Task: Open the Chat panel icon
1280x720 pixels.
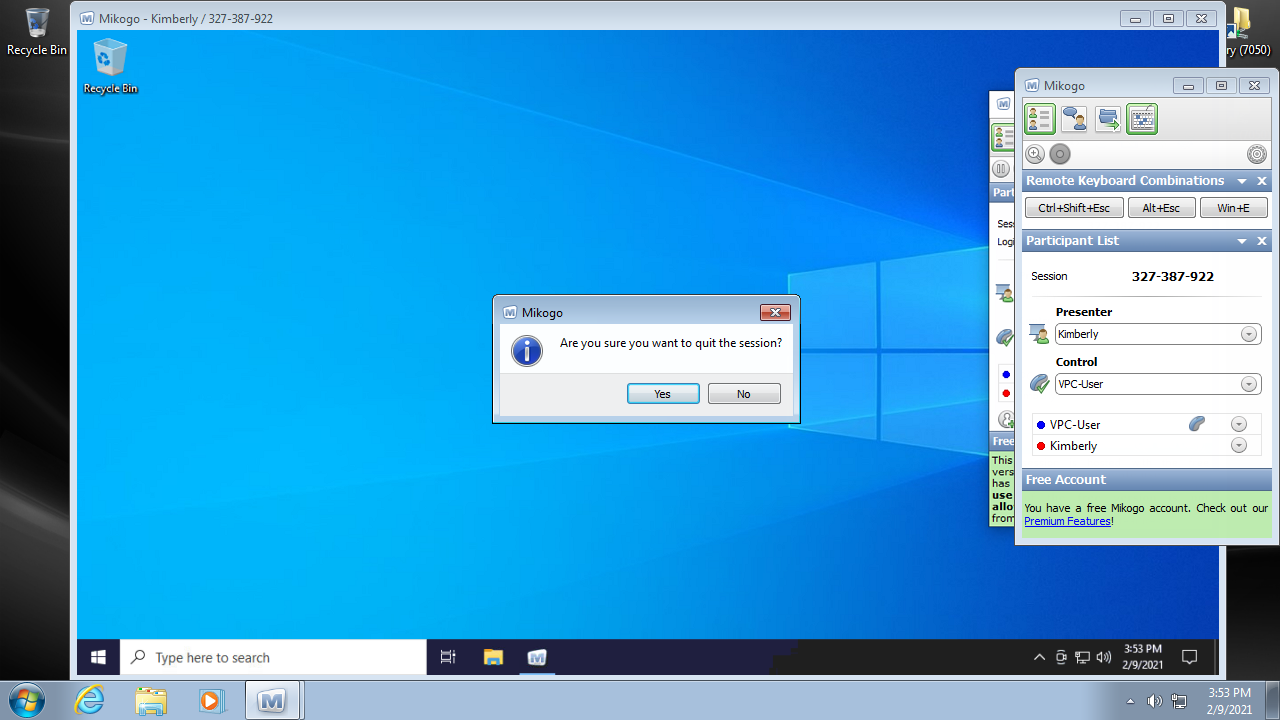Action: 1074,119
